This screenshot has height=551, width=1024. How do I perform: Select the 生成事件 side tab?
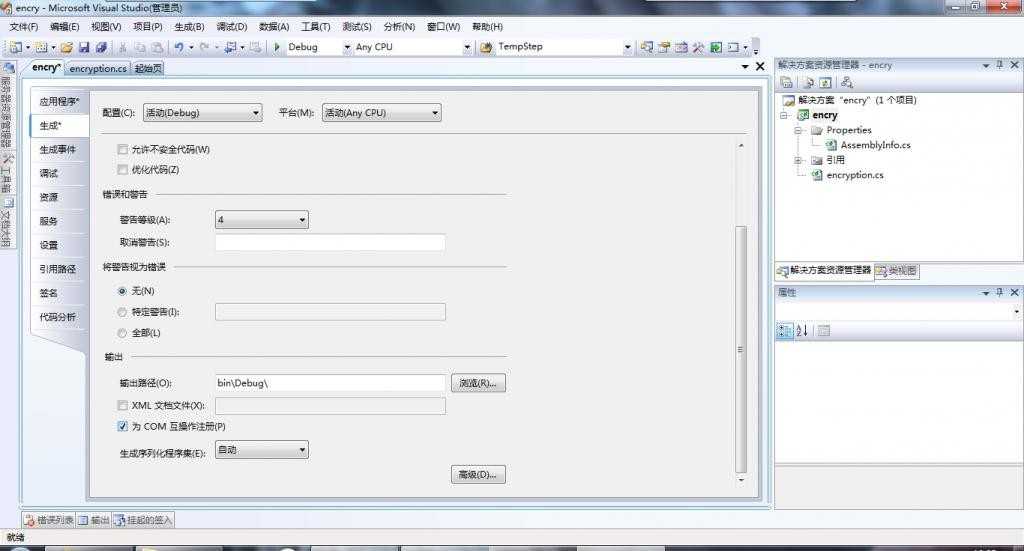(x=57, y=150)
